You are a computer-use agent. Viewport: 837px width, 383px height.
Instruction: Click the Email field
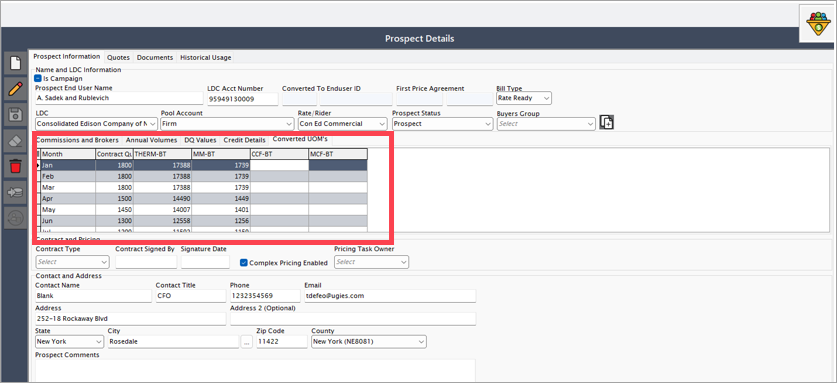click(390, 296)
